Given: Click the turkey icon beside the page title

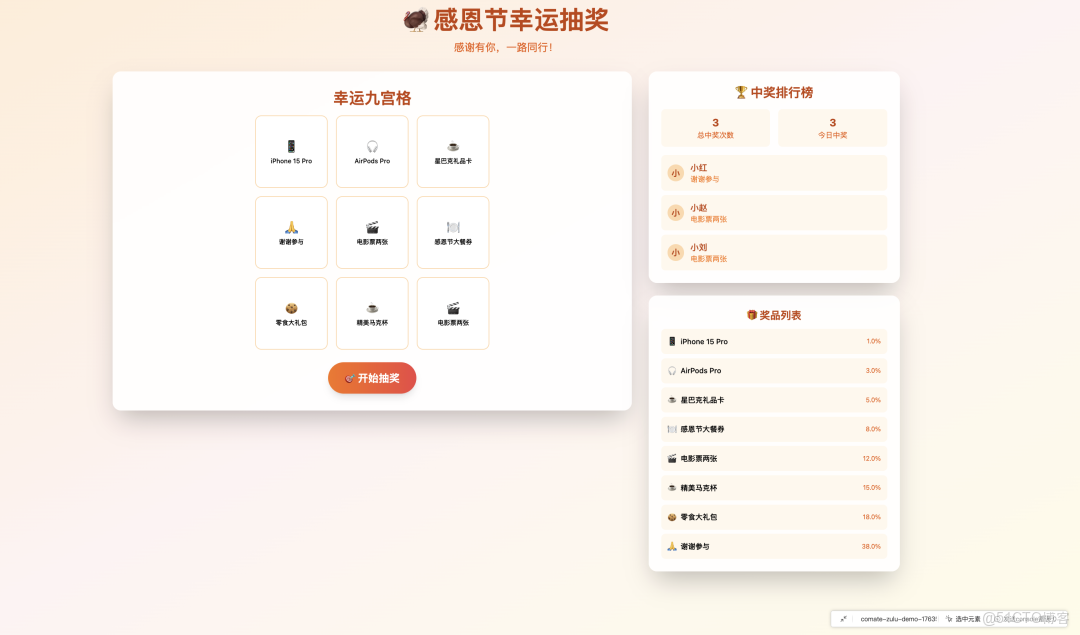Looking at the screenshot, I should tap(414, 19).
